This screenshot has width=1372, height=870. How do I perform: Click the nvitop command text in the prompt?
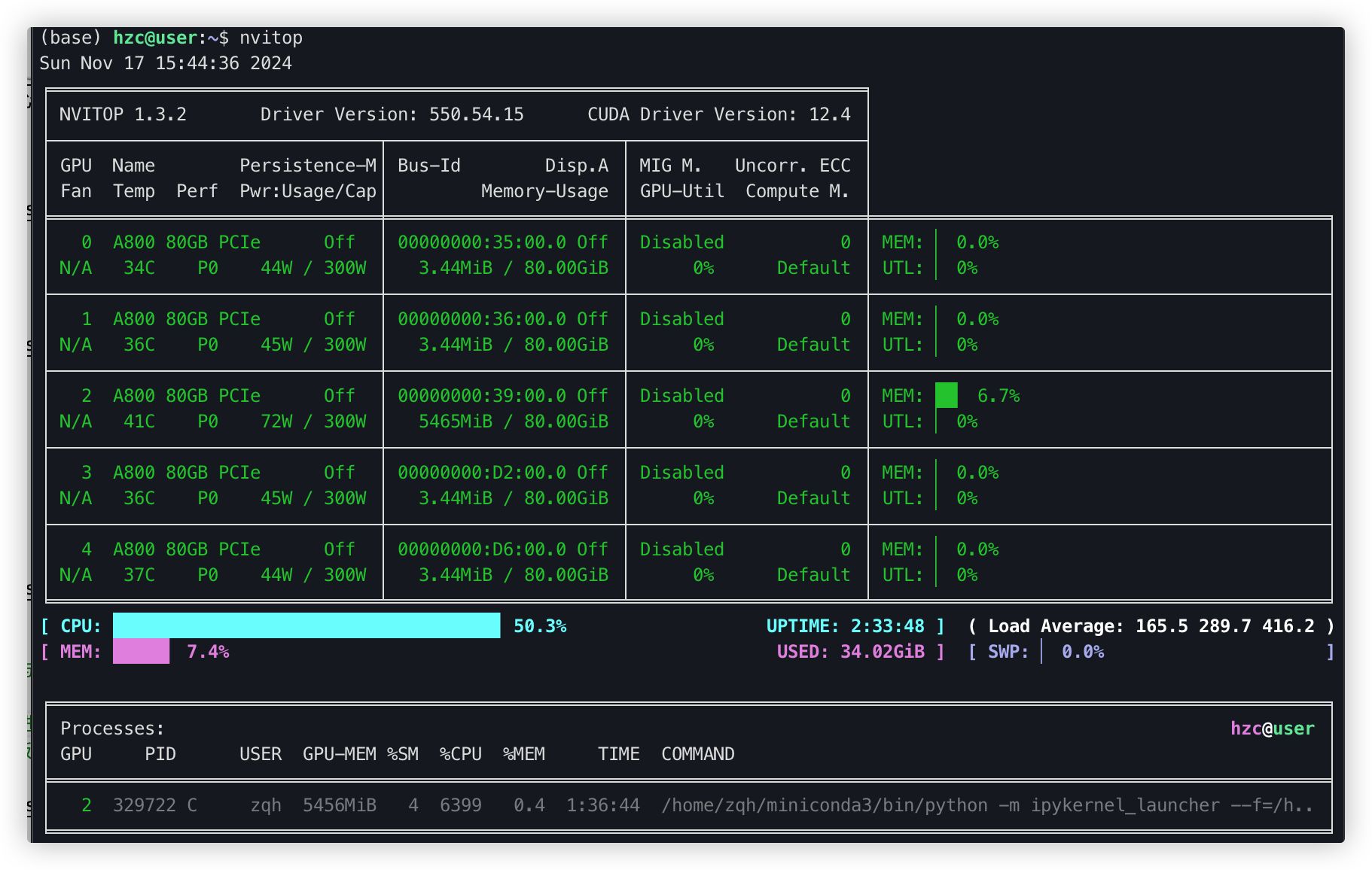pos(271,38)
